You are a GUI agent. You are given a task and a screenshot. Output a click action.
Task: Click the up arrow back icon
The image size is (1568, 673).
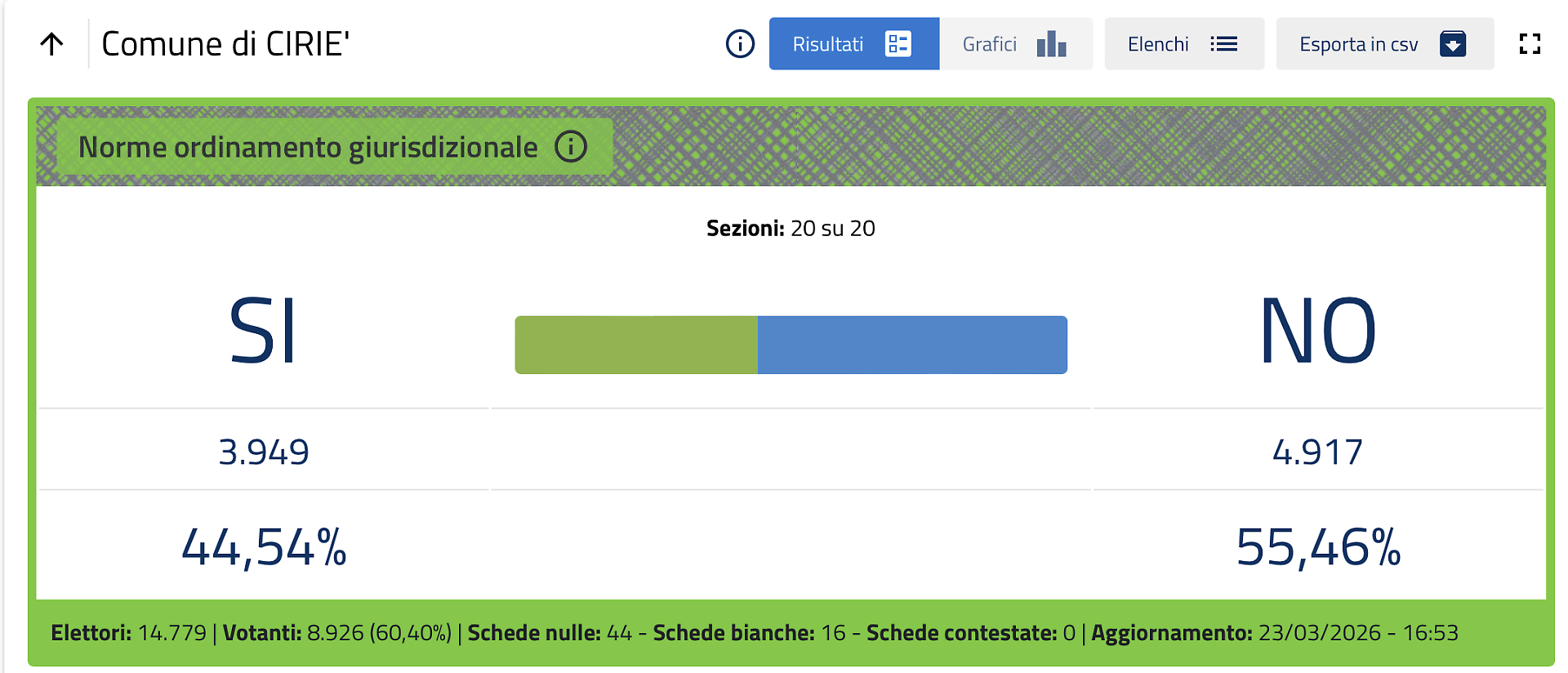pyautogui.click(x=51, y=44)
